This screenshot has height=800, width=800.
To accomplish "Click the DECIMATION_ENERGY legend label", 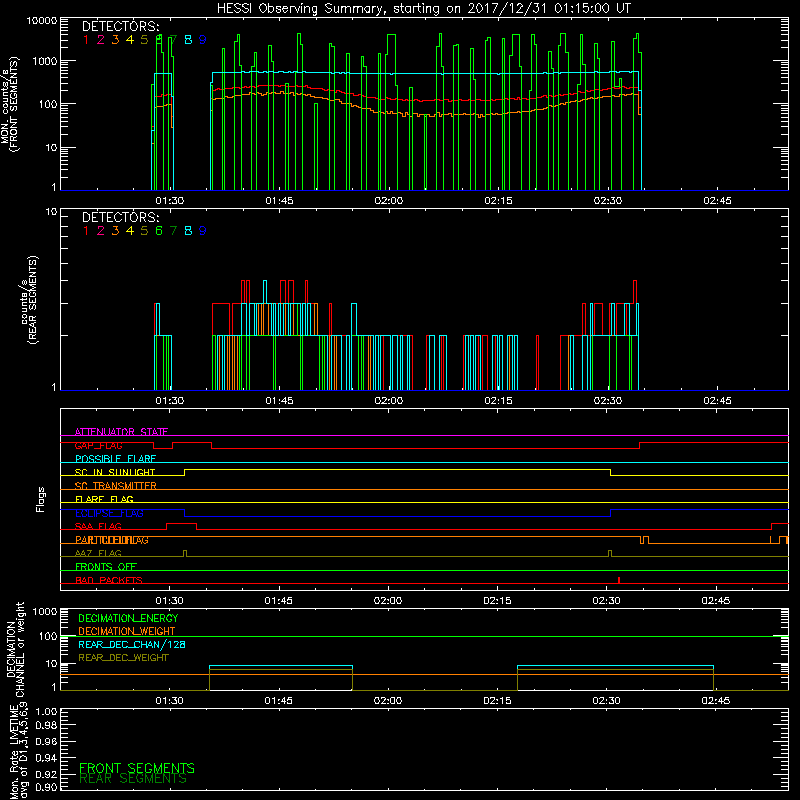I will point(128,618).
